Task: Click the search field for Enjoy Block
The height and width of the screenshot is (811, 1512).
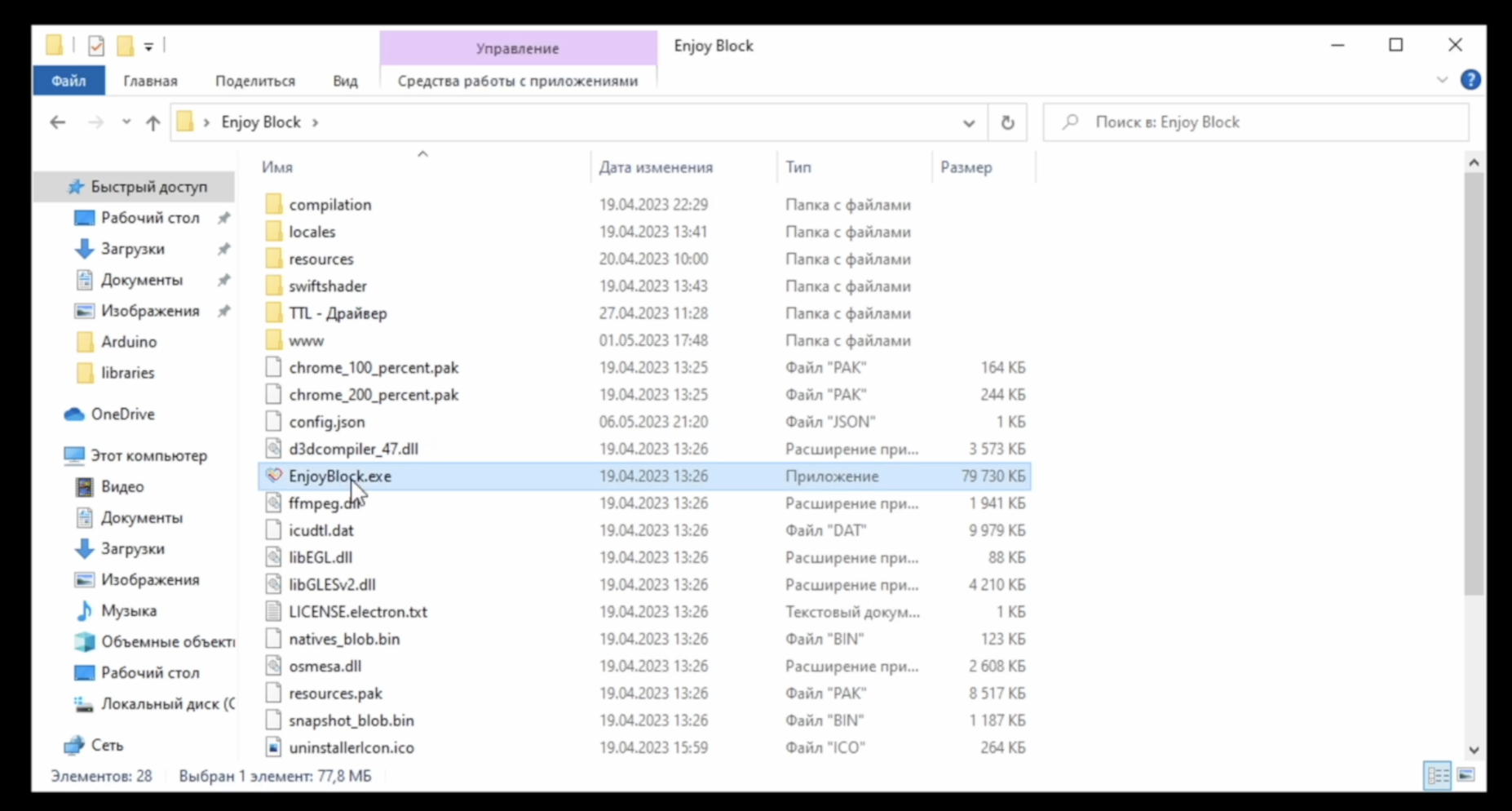Action: point(1256,122)
